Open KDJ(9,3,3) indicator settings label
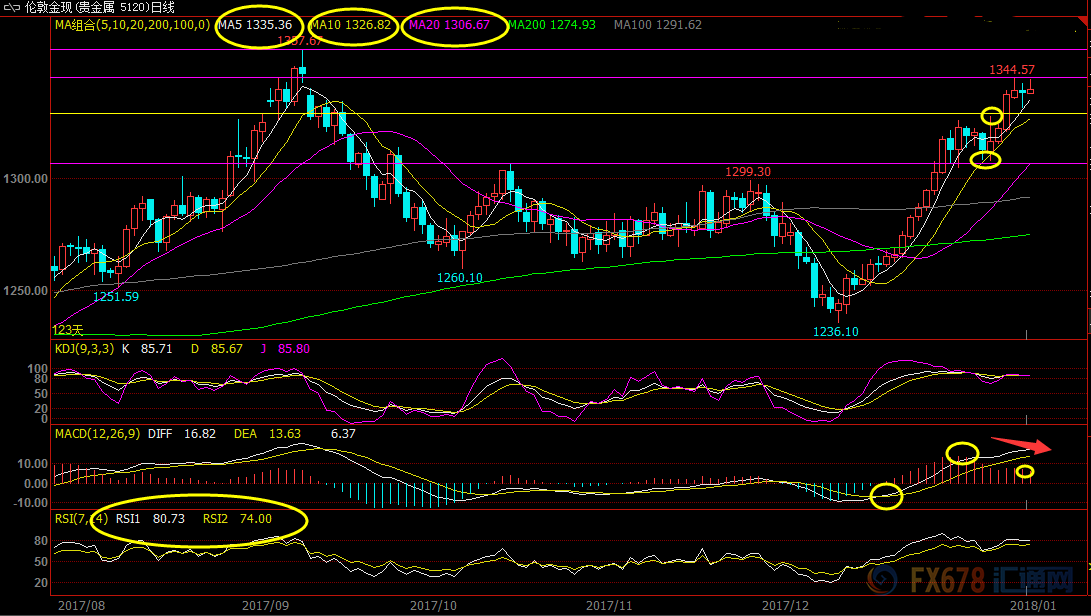Screen dimensions: 1091x616 pyautogui.click(x=82, y=350)
